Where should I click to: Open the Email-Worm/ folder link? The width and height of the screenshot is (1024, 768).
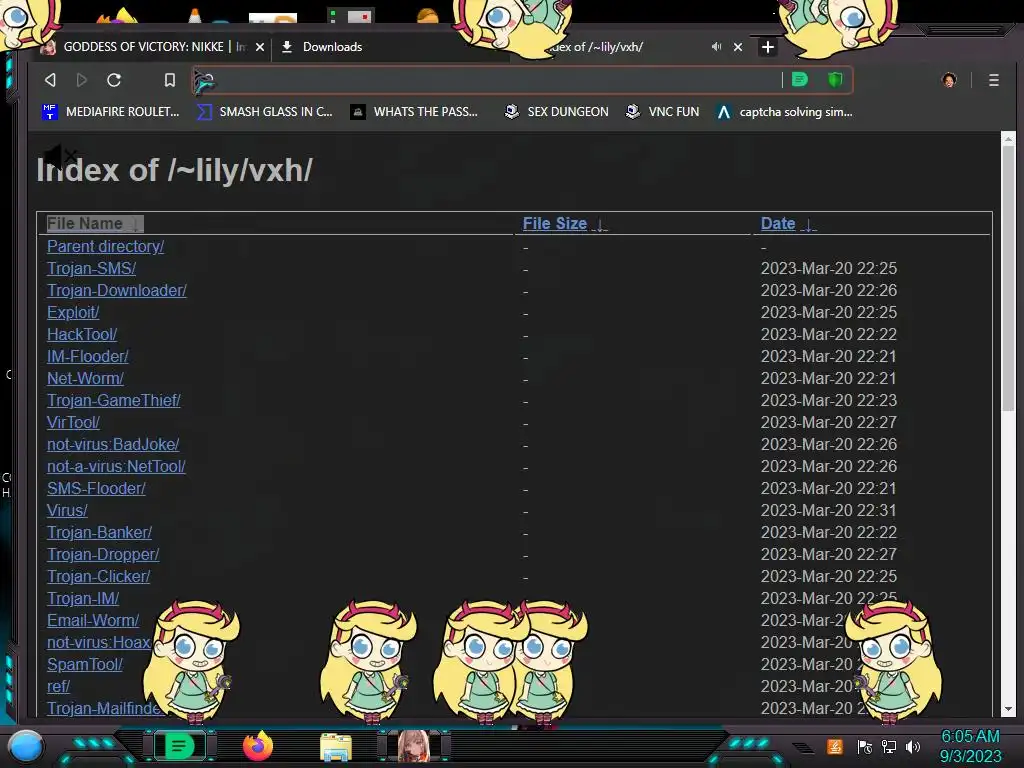[x=93, y=620]
